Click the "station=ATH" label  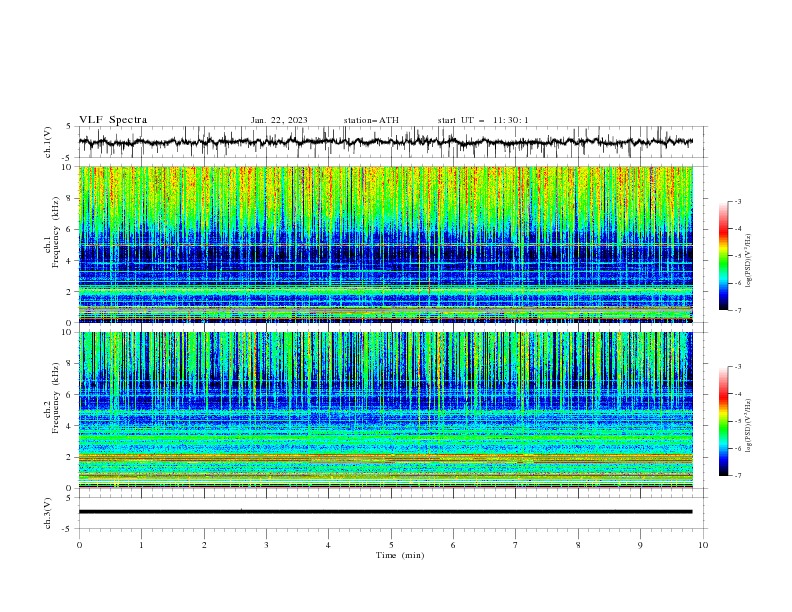(371, 120)
